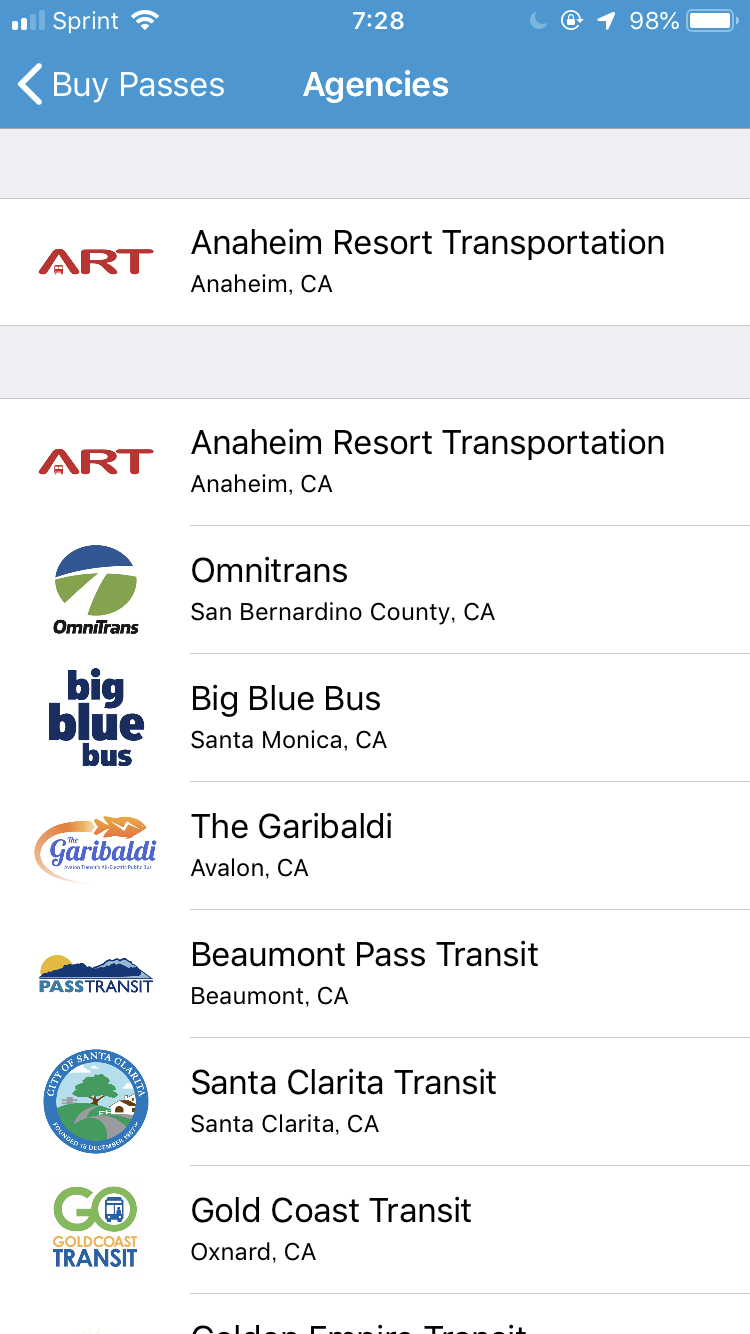Tap the Big Blue Bus logo
Image resolution: width=750 pixels, height=1334 pixels.
tap(96, 718)
